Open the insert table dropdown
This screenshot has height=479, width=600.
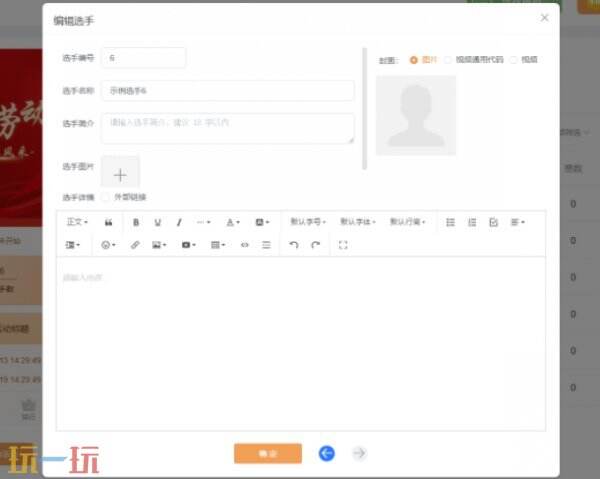218,245
